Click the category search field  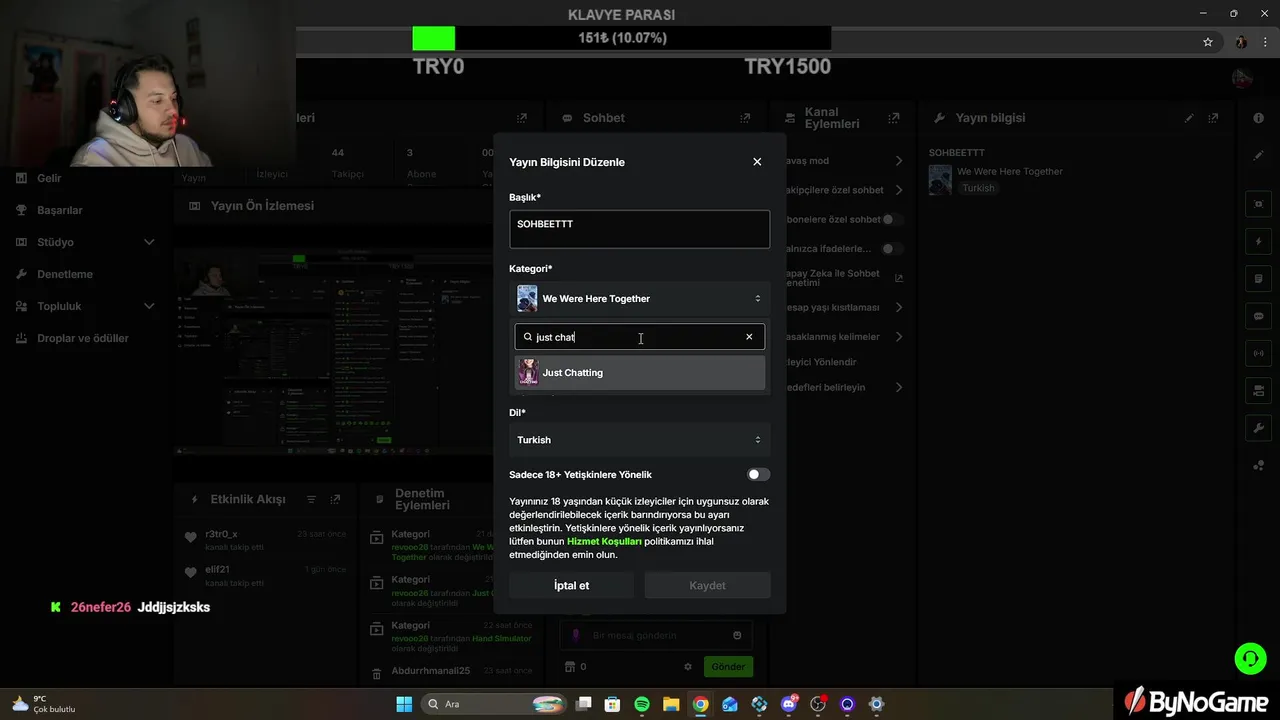coord(639,337)
